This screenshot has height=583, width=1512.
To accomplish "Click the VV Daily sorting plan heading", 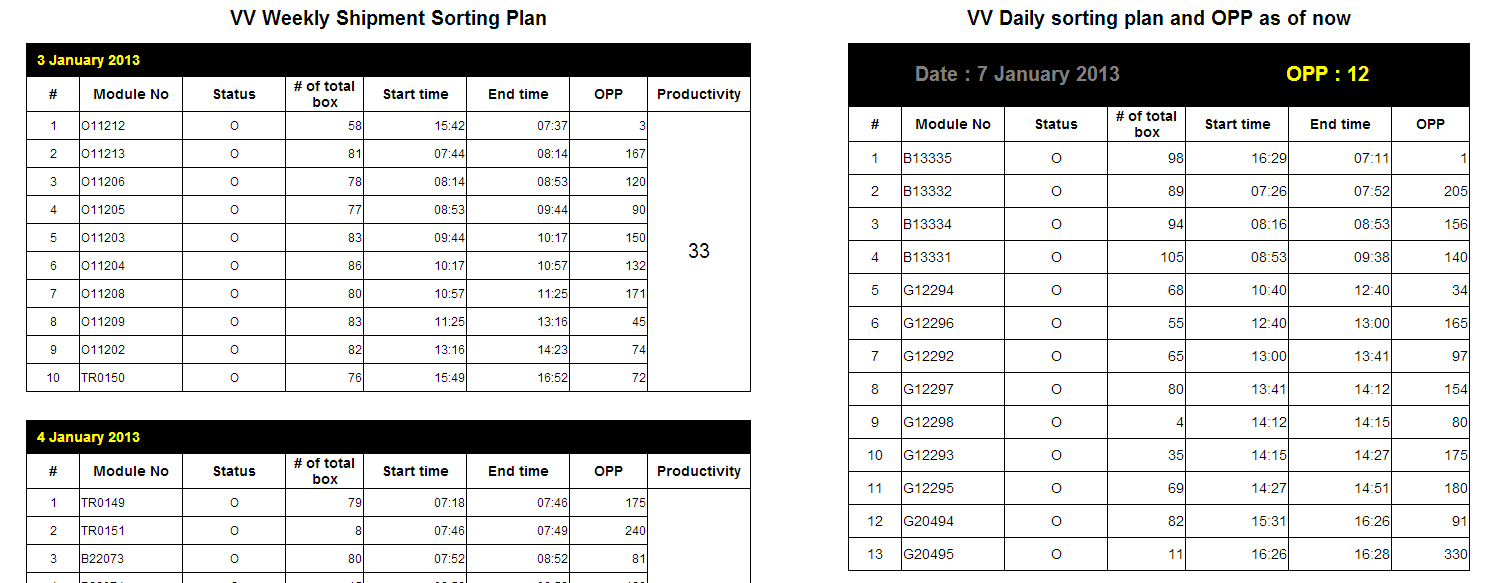I will (x=1158, y=18).
